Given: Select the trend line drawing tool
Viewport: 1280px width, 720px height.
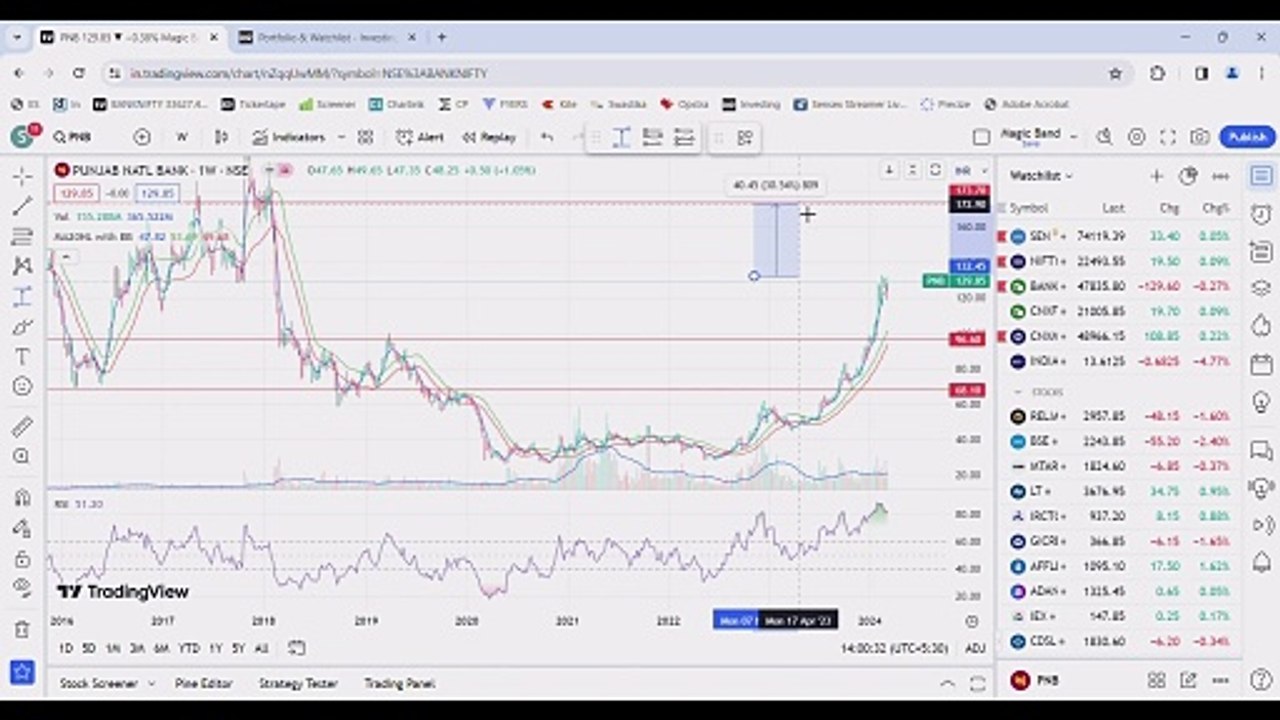Looking at the screenshot, I should [22, 206].
